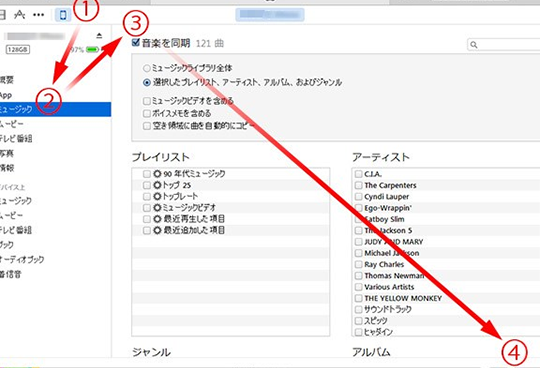Select ミュージックライブラリ全体 radio button

[147, 68]
